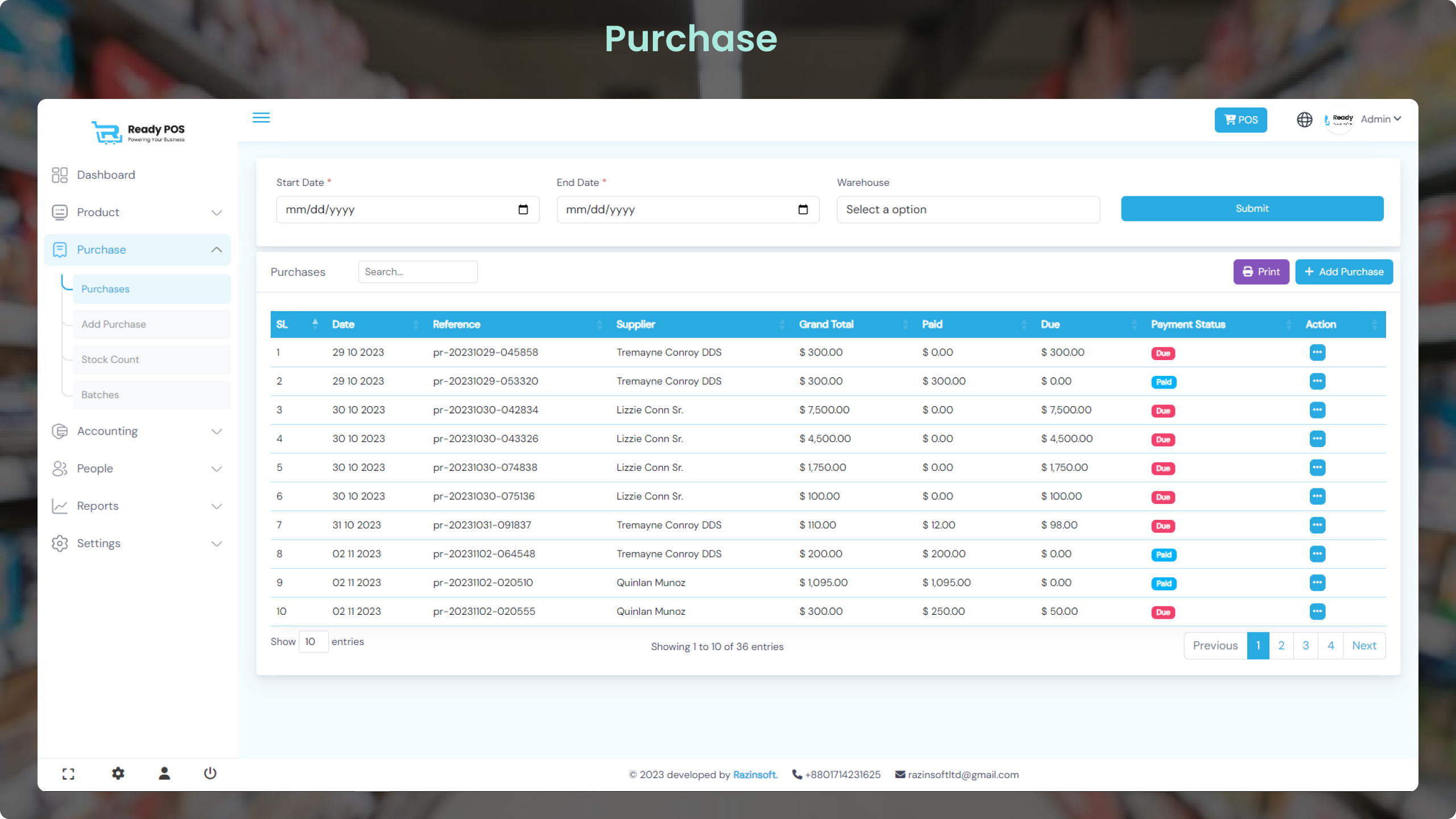Click the Add Purchase button

click(x=1344, y=271)
